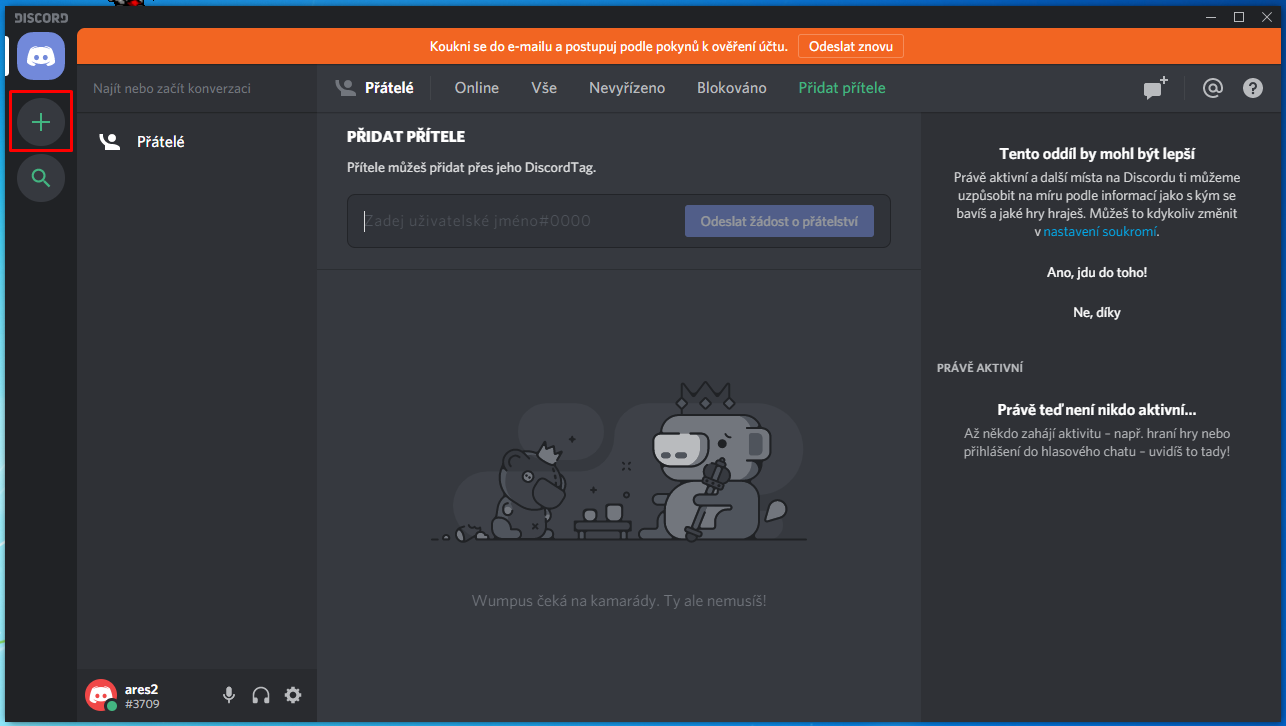Open mentions with the @ icon
The image size is (1286, 726).
coord(1212,88)
